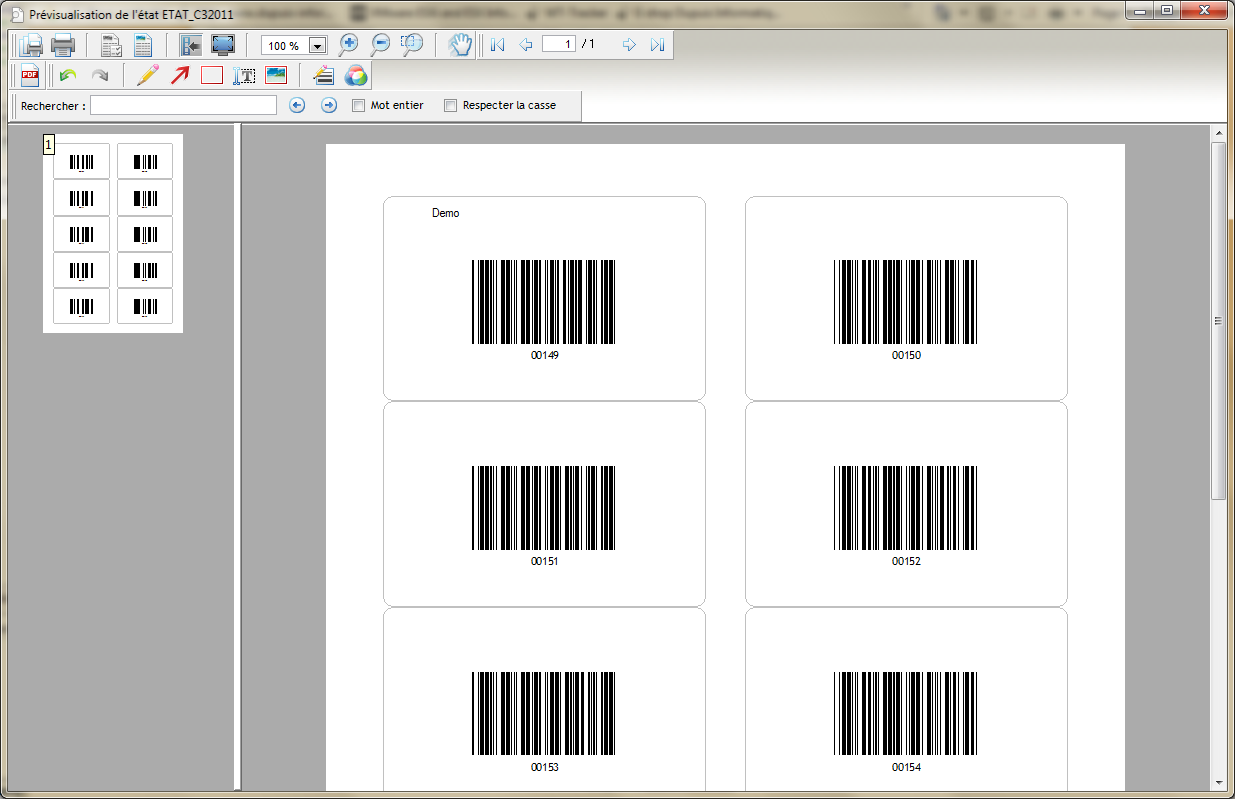
Task: Click barcode number 00153
Action: (545, 768)
